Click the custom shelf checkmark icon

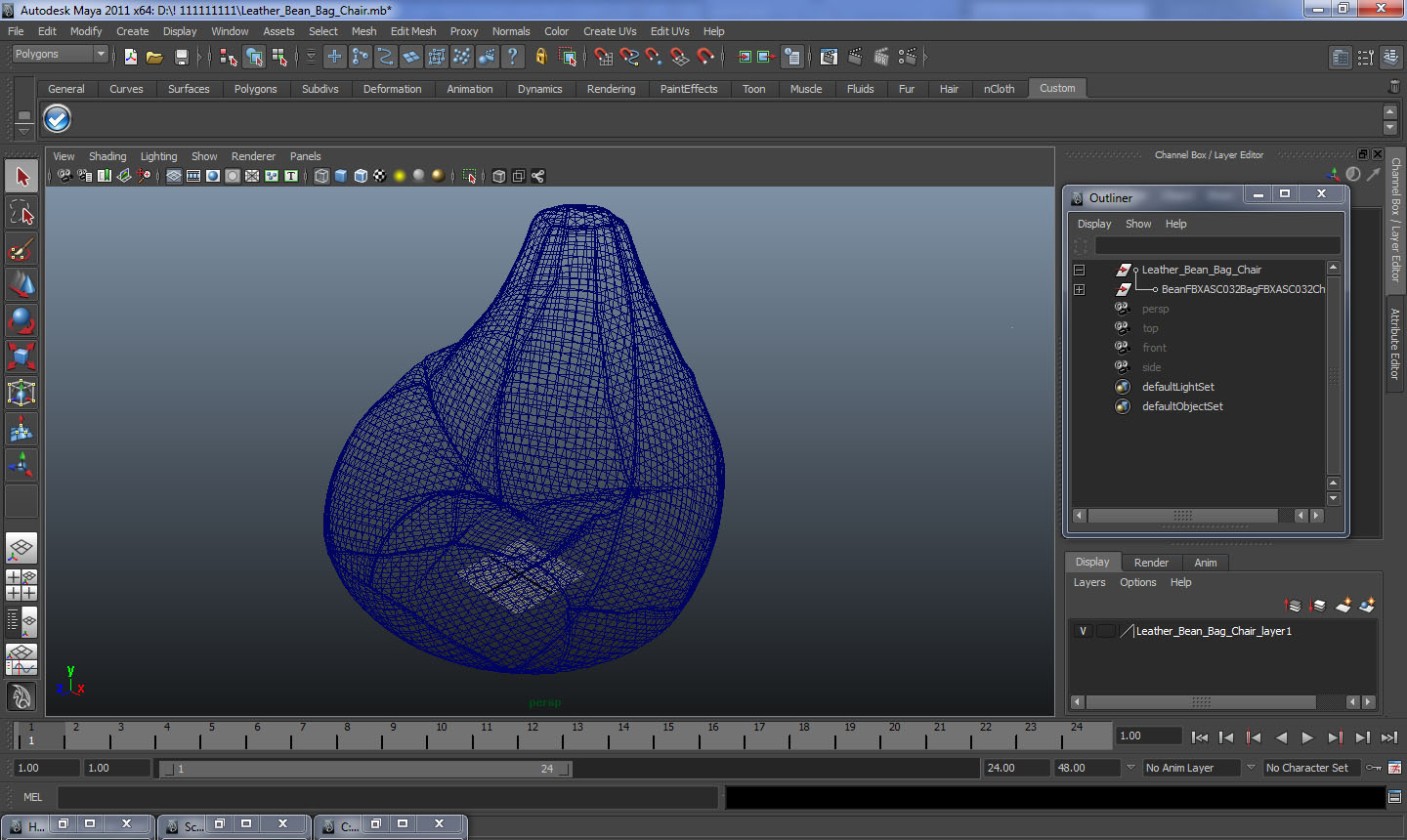coord(58,119)
